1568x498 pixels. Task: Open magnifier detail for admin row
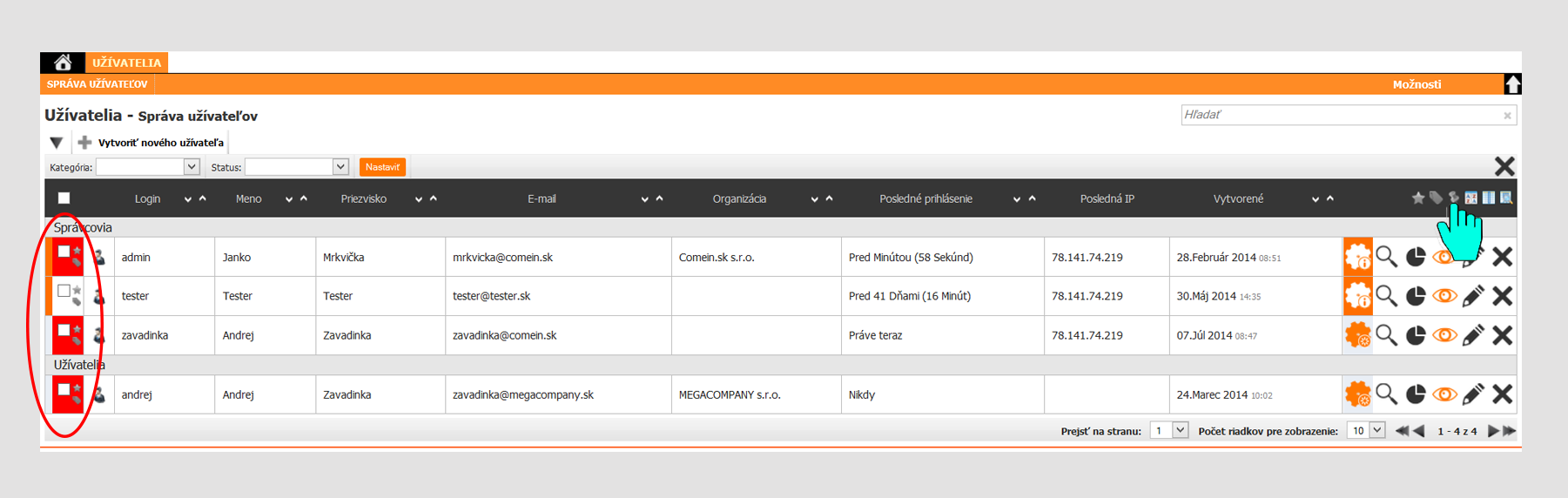[x=1386, y=257]
